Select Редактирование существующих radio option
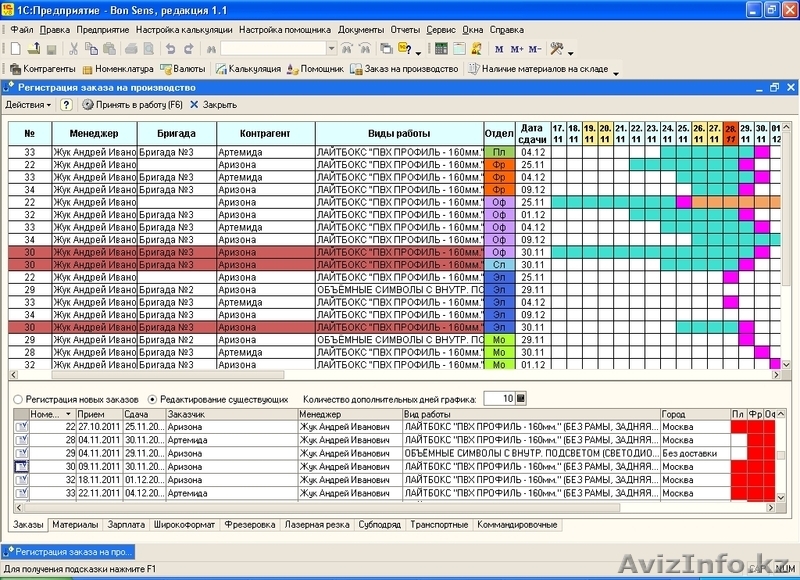Image resolution: width=800 pixels, height=580 pixels. click(x=152, y=399)
